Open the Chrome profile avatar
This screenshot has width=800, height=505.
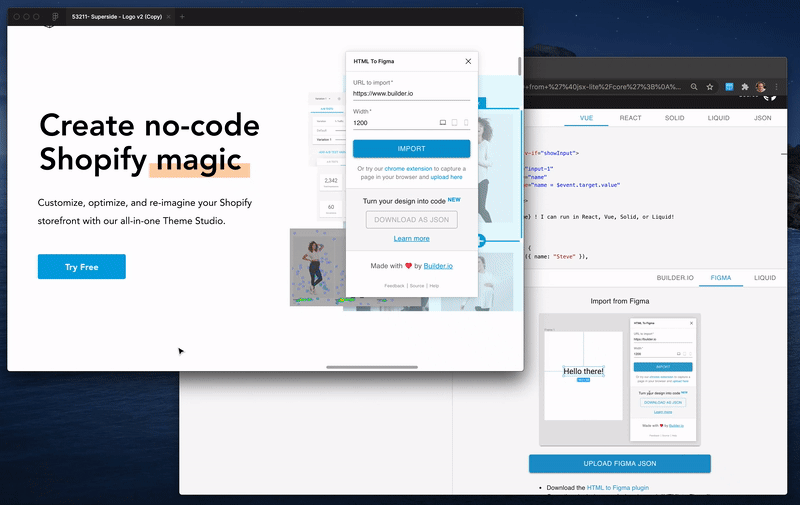coord(761,87)
